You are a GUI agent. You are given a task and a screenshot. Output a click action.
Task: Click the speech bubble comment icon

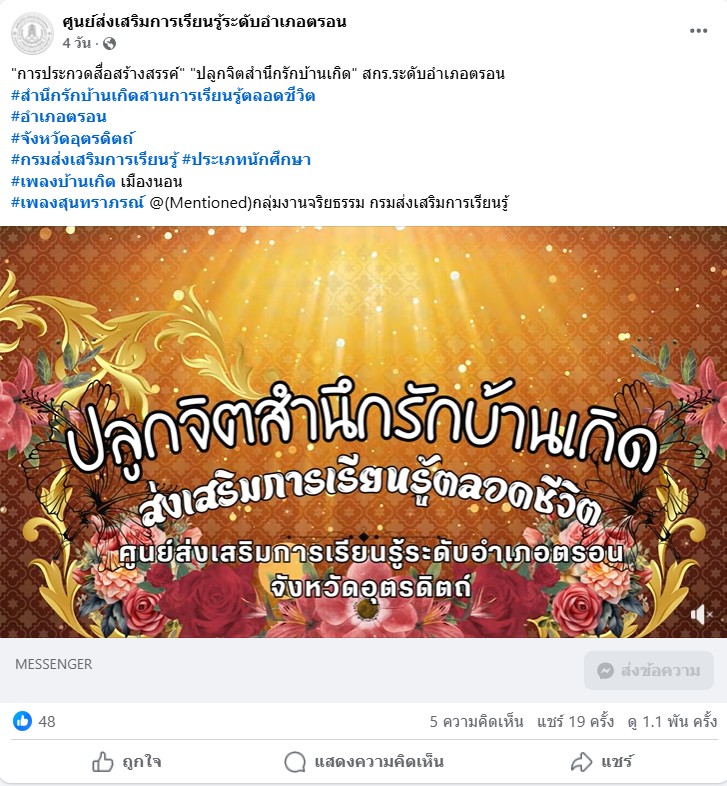295,762
